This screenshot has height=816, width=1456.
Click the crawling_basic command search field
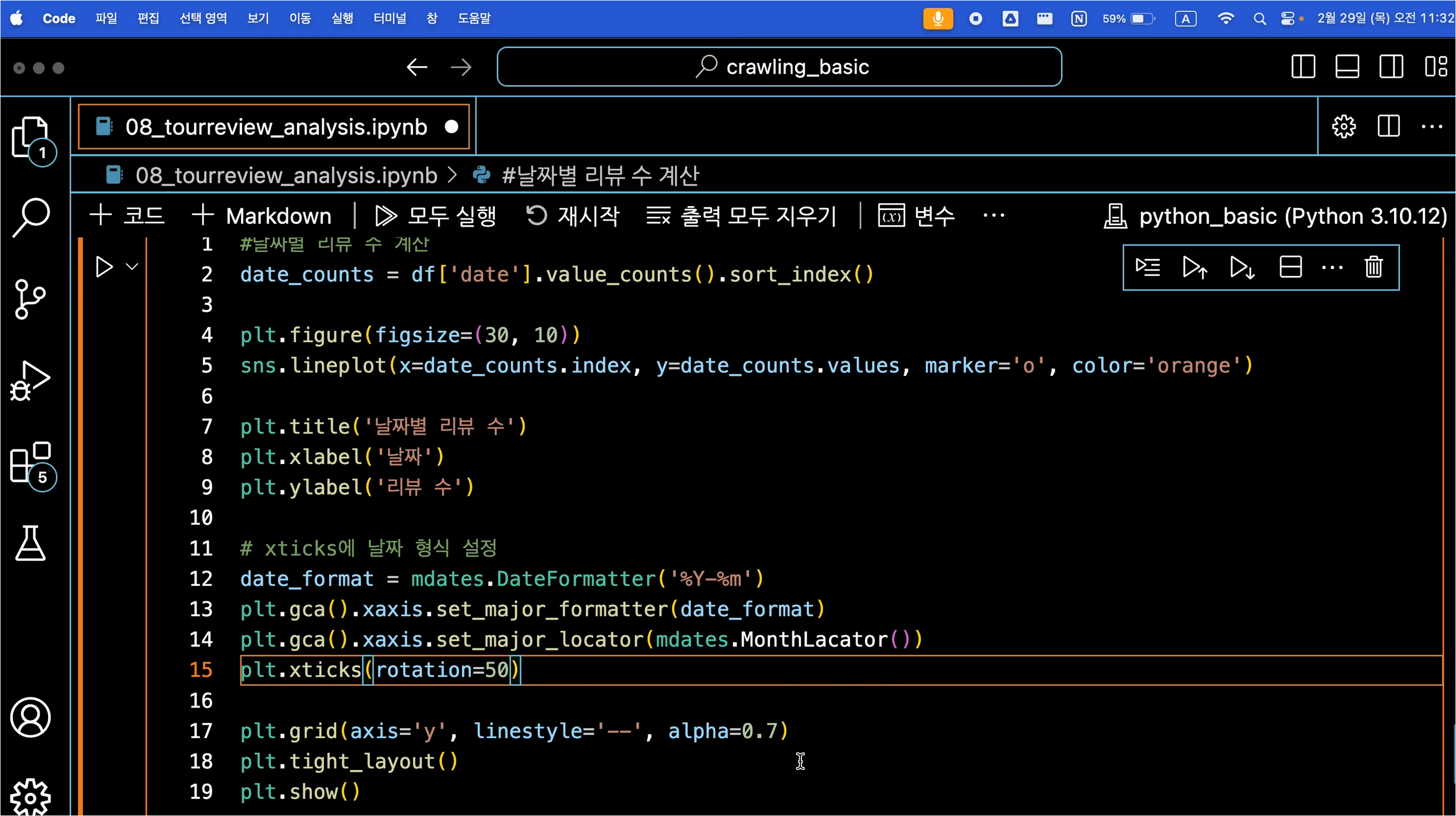coord(779,67)
